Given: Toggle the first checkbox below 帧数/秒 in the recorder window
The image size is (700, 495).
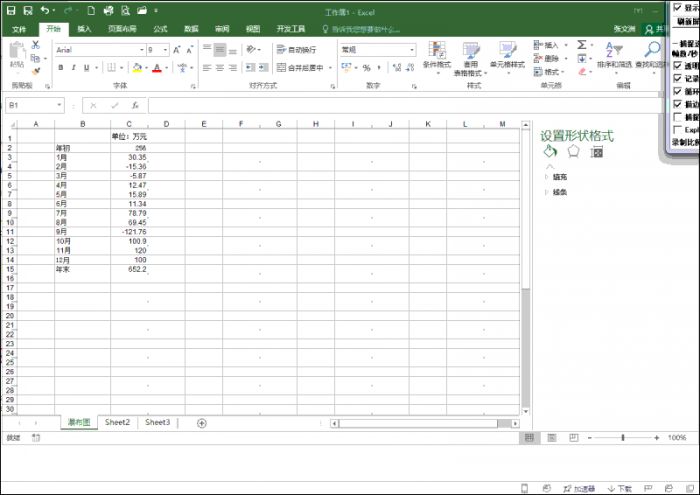Looking at the screenshot, I should 678,66.
